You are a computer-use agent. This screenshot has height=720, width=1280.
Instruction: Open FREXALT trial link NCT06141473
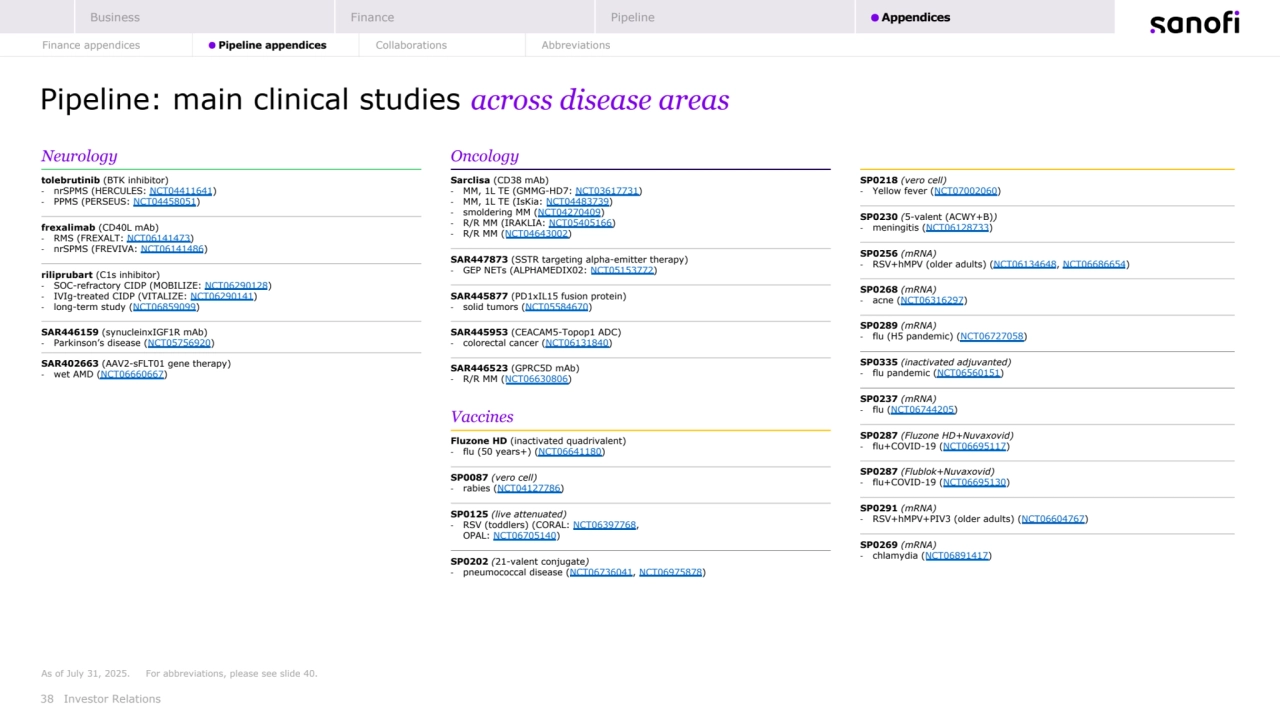click(158, 239)
